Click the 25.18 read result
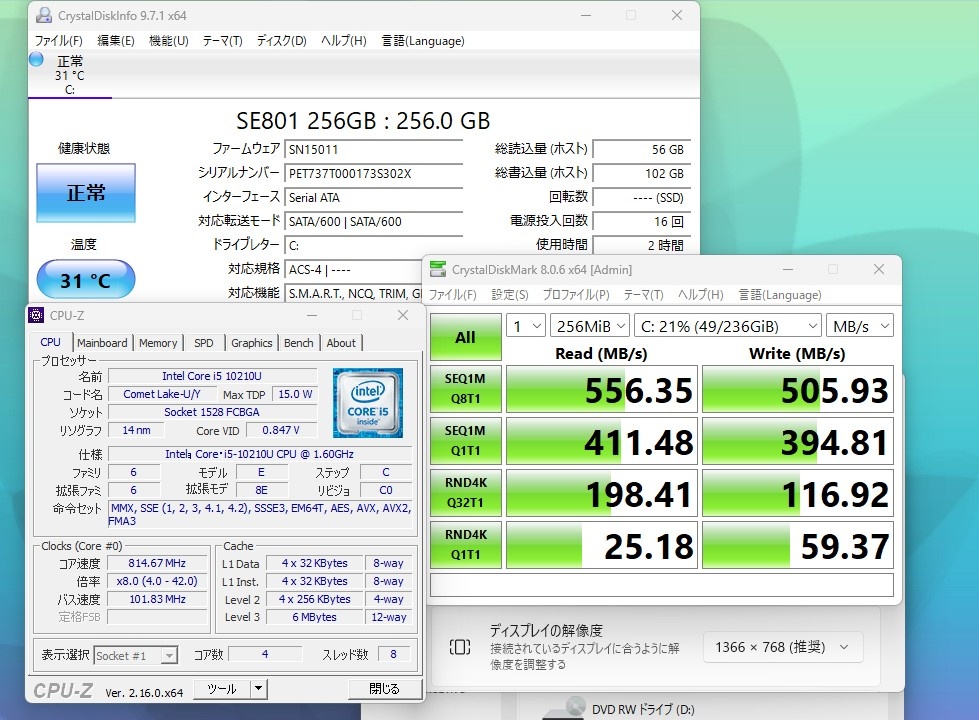Screen dimensions: 979x720 [x=601, y=545]
